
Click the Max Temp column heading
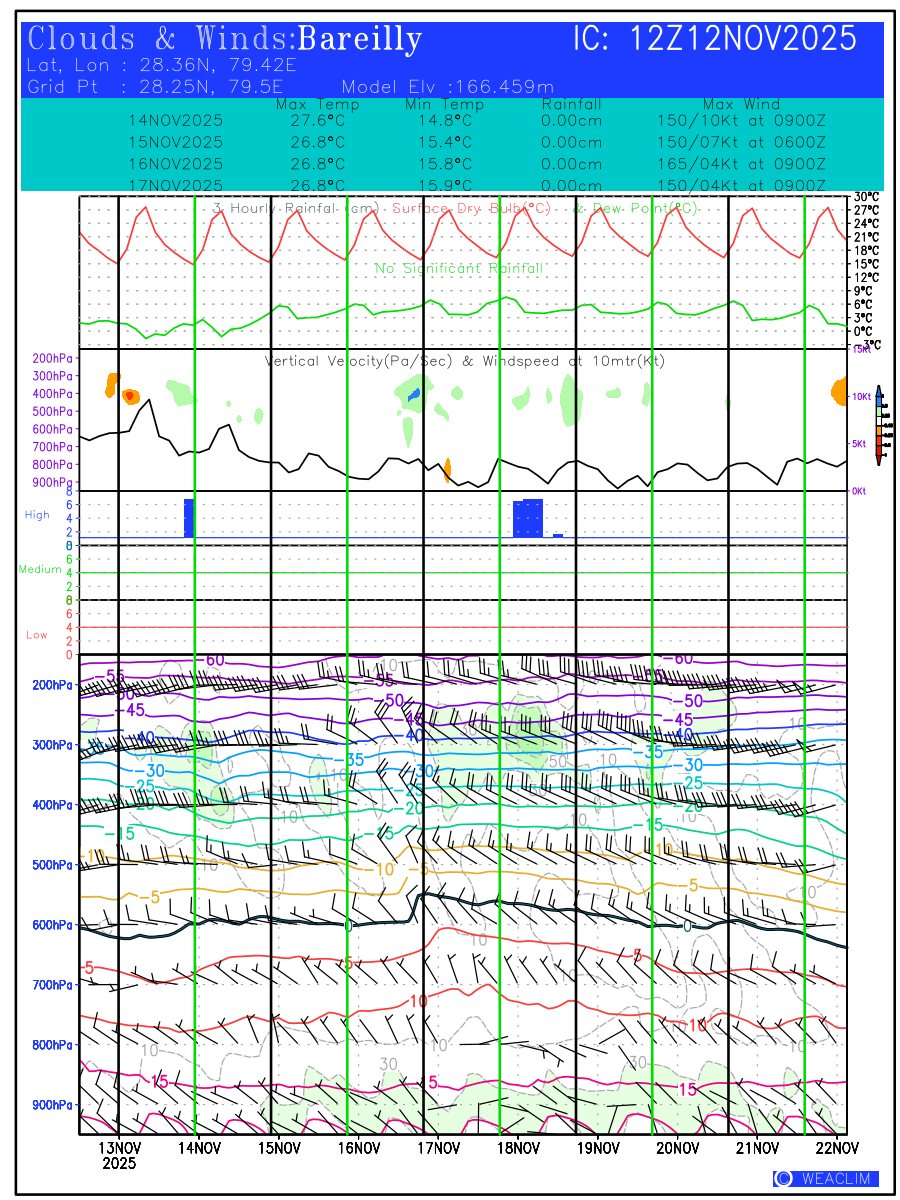[317, 104]
